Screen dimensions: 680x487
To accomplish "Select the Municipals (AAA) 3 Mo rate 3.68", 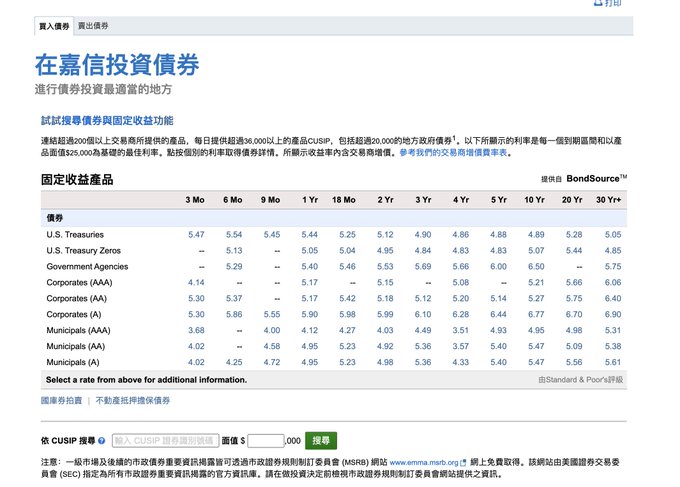I will (x=196, y=330).
